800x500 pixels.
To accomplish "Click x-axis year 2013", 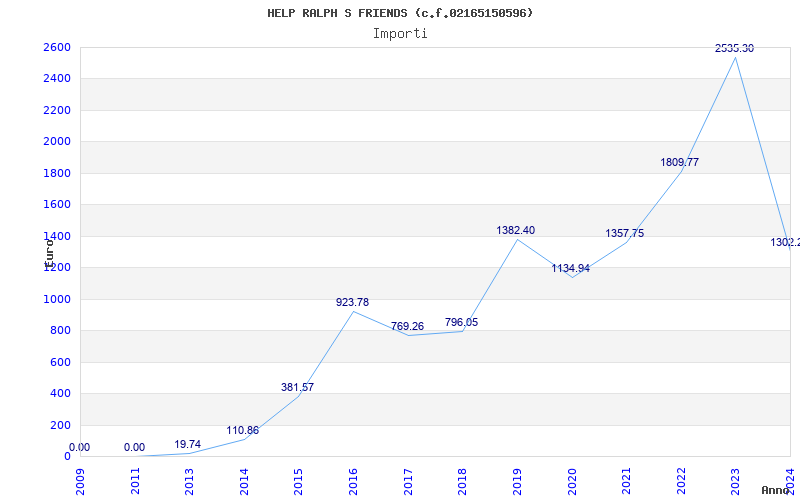I will tap(189, 482).
